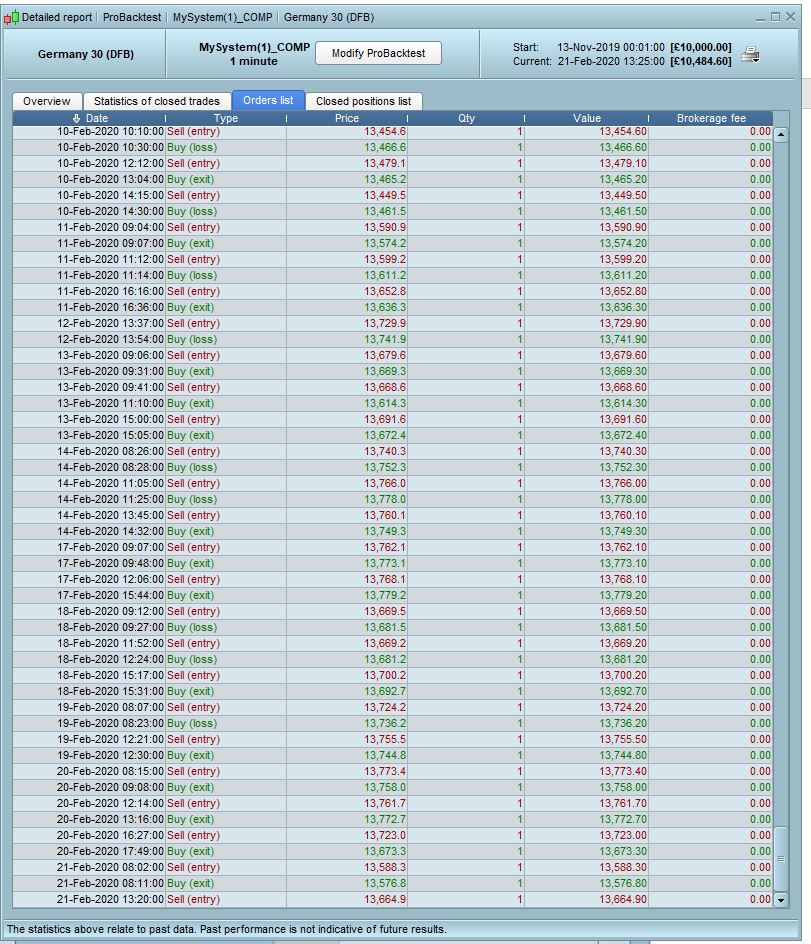811x944 pixels.
Task: Click the Date column sort arrow icon
Action: pyautogui.click(x=76, y=118)
